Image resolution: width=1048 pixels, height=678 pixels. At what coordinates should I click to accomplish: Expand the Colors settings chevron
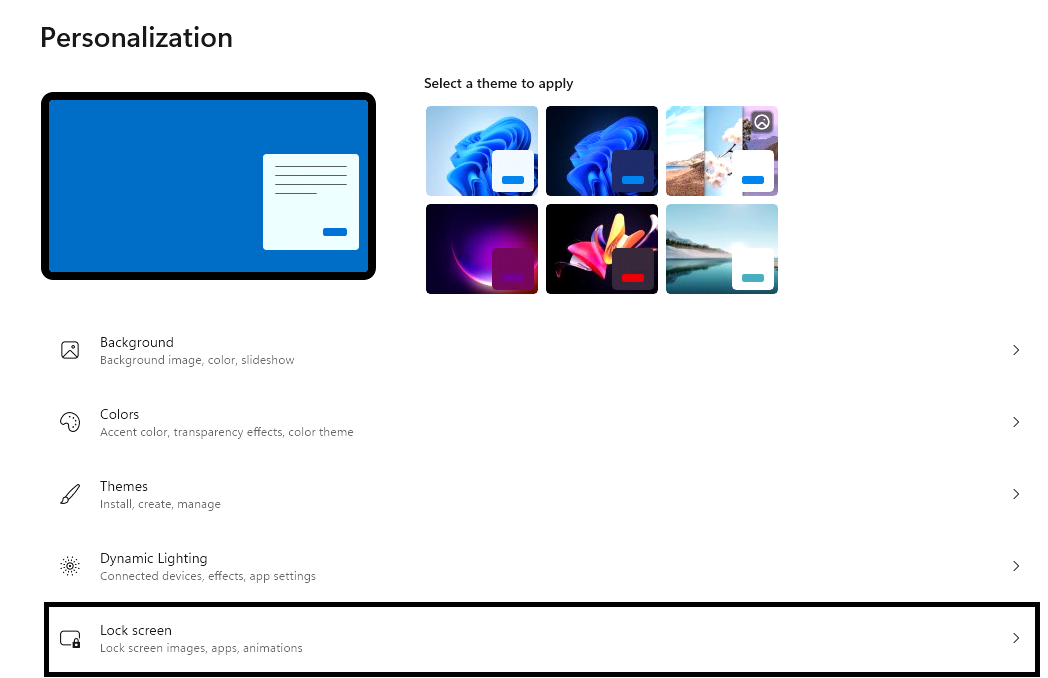(x=1015, y=422)
